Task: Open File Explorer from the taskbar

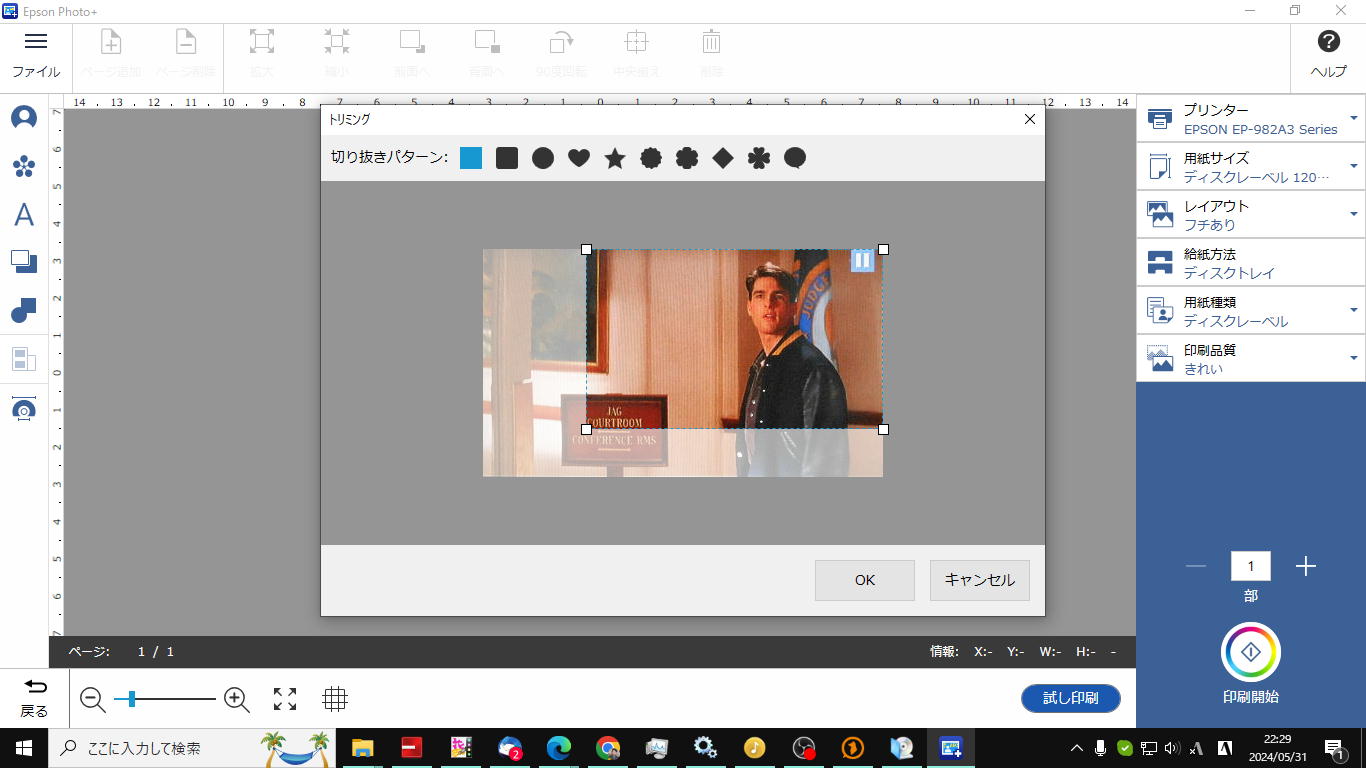Action: (362, 748)
